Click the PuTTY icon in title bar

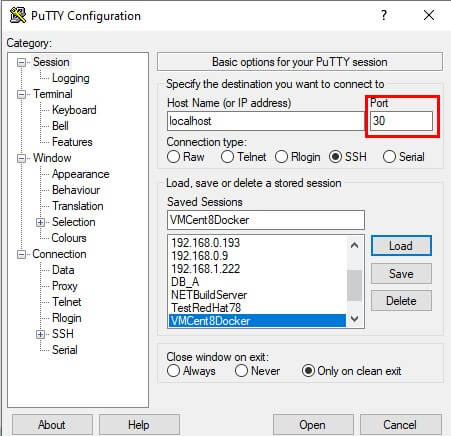point(18,15)
